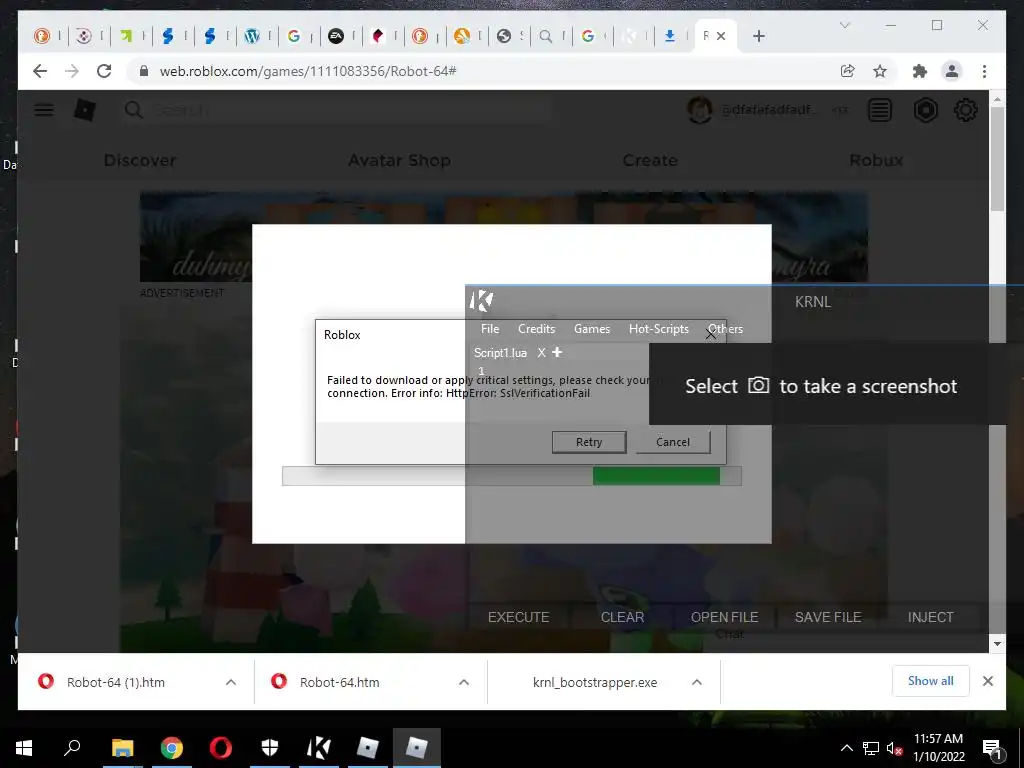Click the share page icon in address bar
Viewport: 1024px width, 768px height.
[x=847, y=71]
